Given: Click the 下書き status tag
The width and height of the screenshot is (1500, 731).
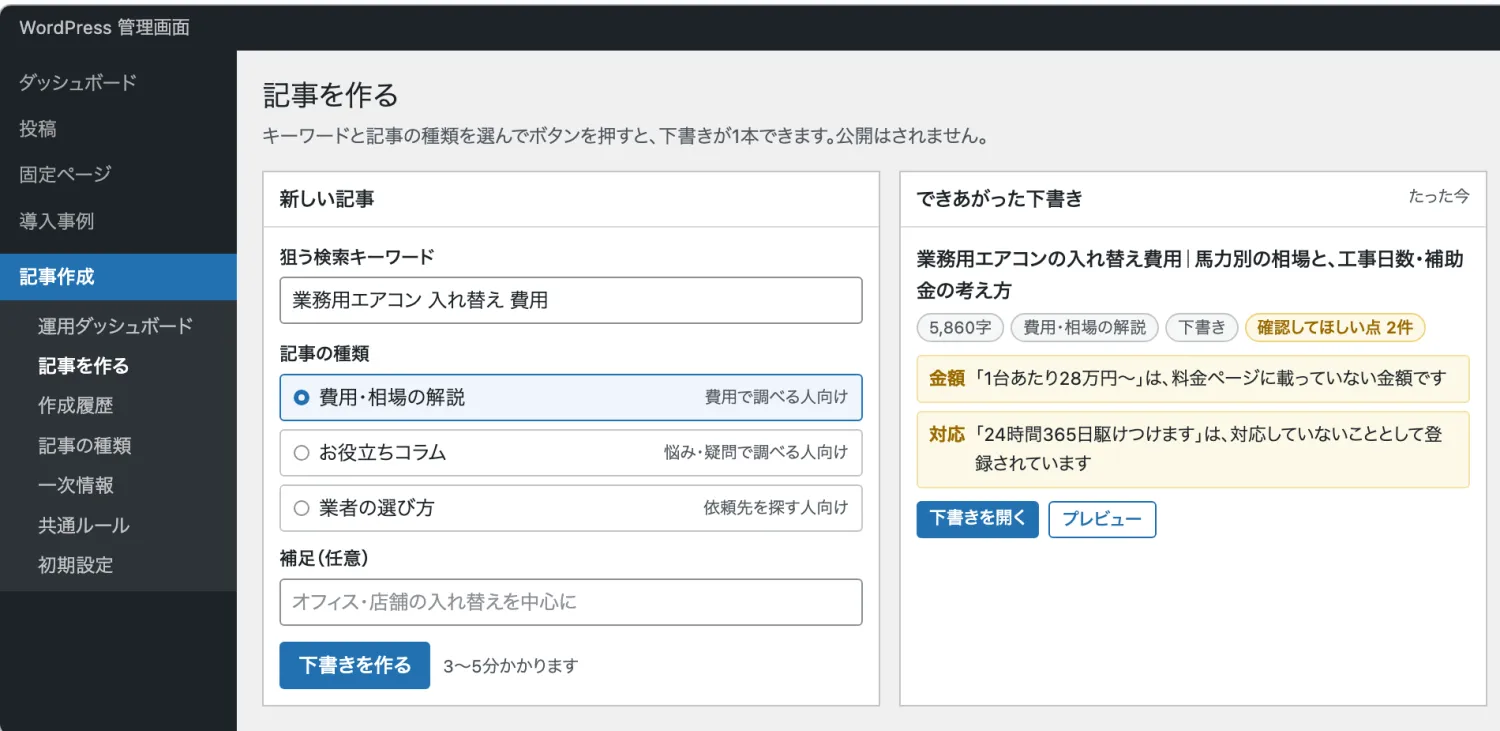Looking at the screenshot, I should 1202,327.
